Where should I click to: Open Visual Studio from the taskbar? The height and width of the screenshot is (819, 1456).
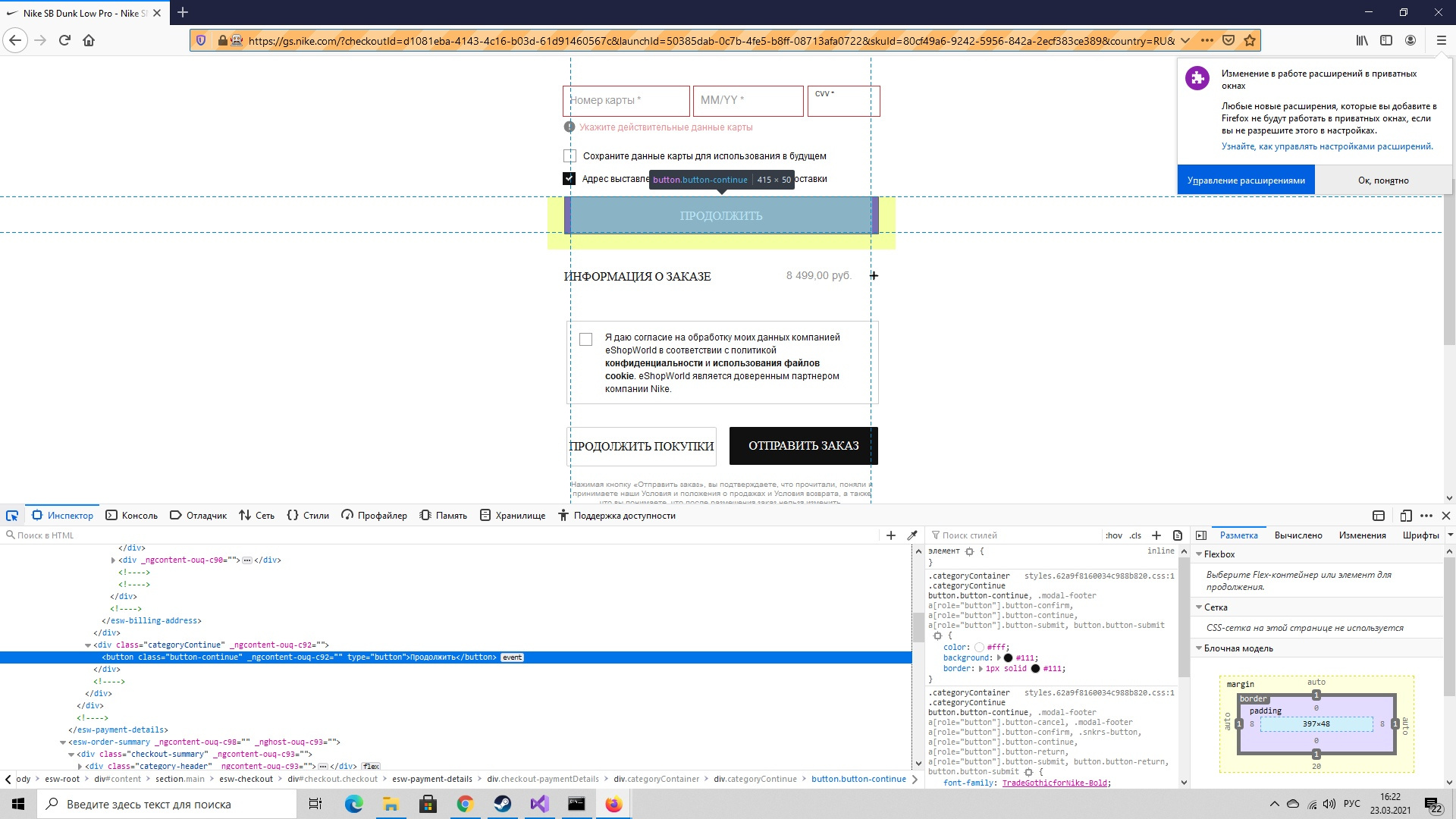click(x=539, y=804)
